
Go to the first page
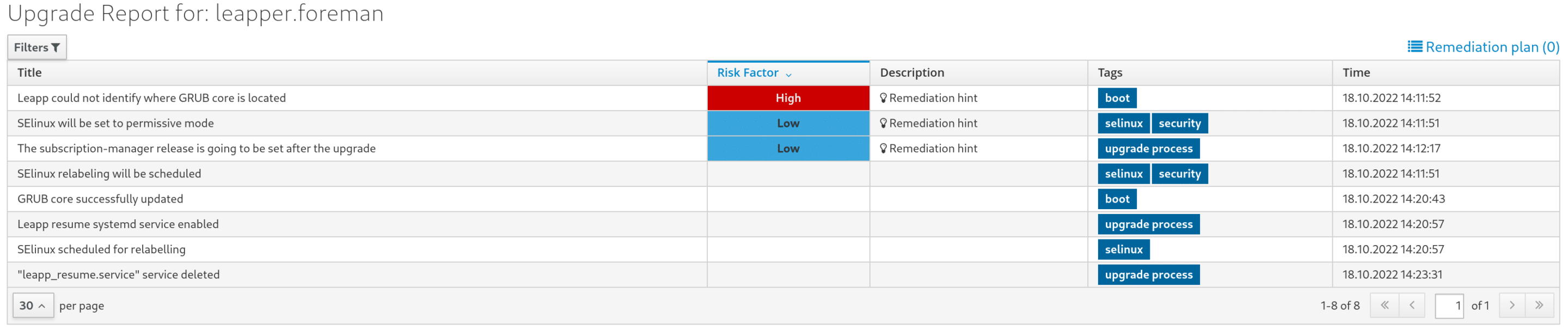coord(1384,305)
